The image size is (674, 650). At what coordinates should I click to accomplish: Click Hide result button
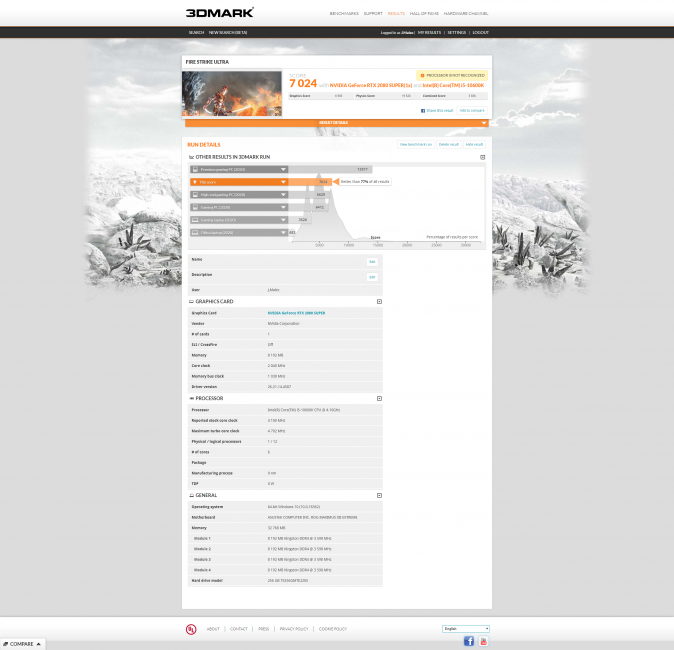tap(475, 144)
